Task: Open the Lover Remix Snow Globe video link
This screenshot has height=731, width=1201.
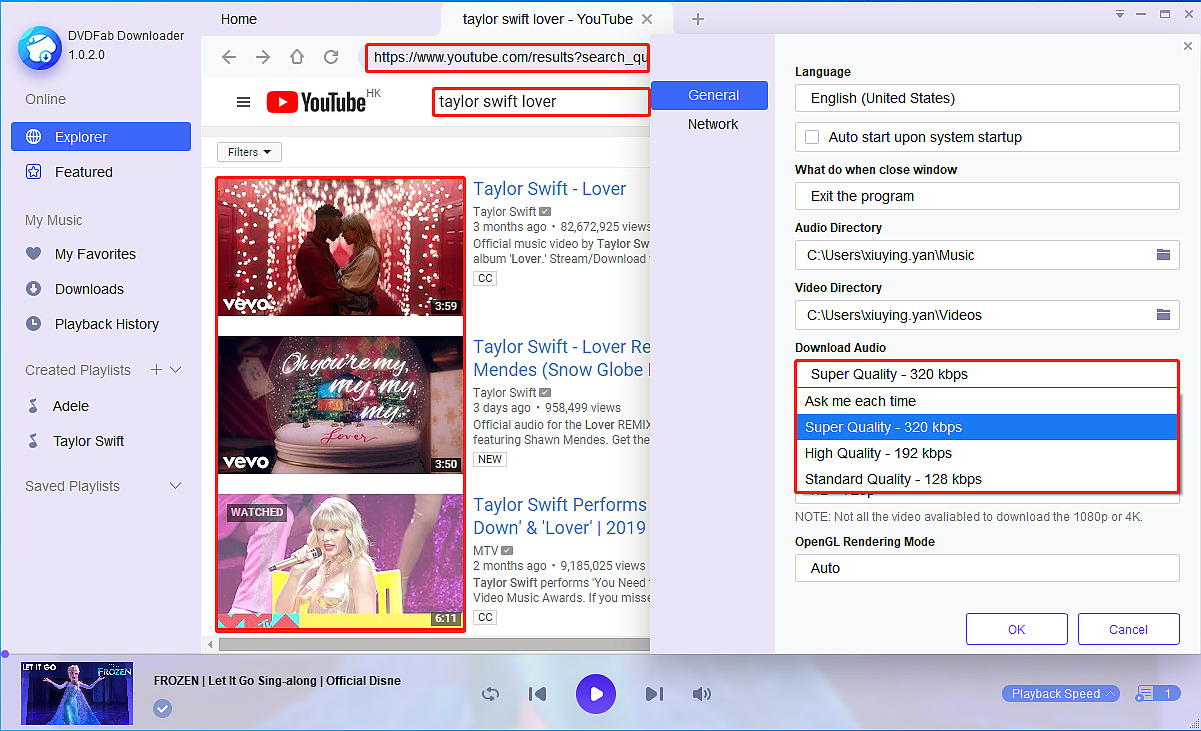Action: (x=562, y=358)
